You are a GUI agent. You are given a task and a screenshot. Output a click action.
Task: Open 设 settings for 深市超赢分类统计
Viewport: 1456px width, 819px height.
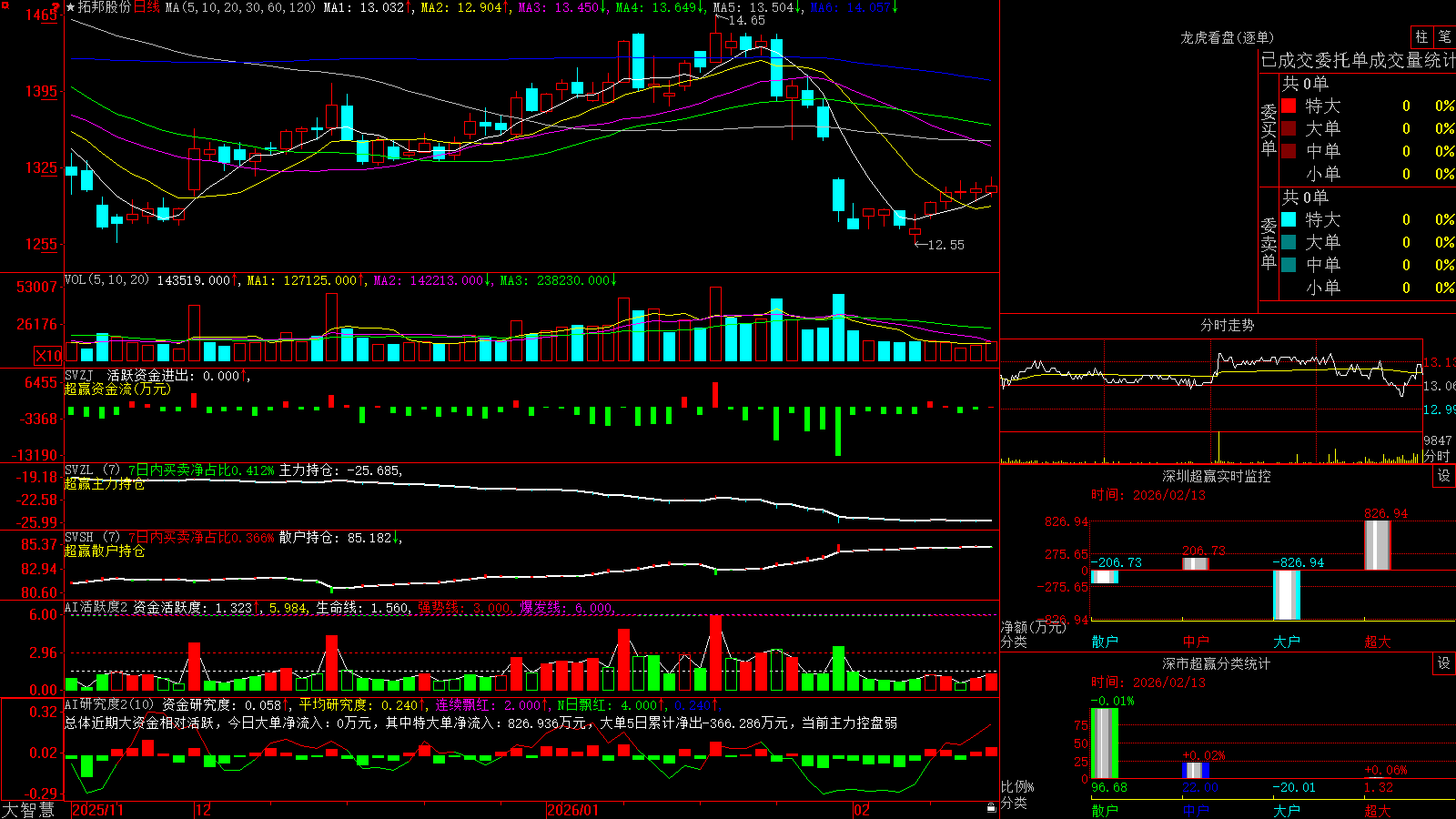tap(1444, 663)
